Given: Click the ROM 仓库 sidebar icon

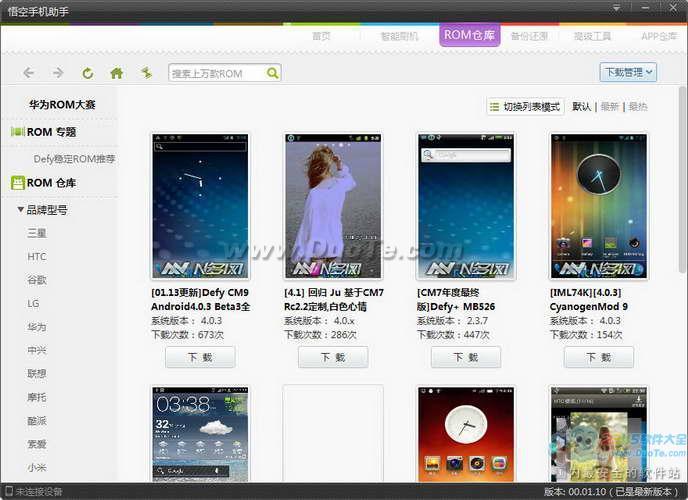Looking at the screenshot, I should [18, 183].
